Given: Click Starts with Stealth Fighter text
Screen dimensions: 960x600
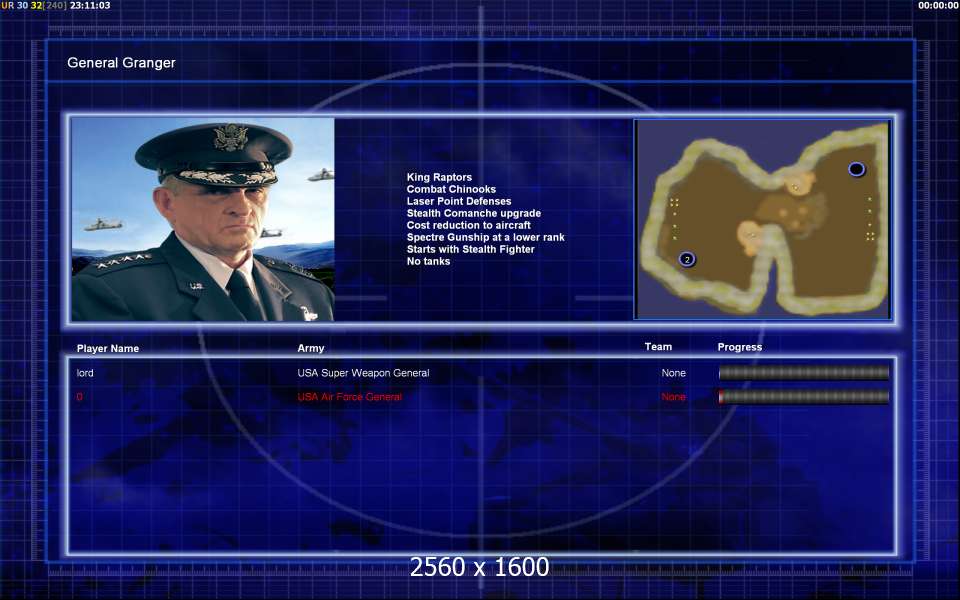Looking at the screenshot, I should [470, 249].
